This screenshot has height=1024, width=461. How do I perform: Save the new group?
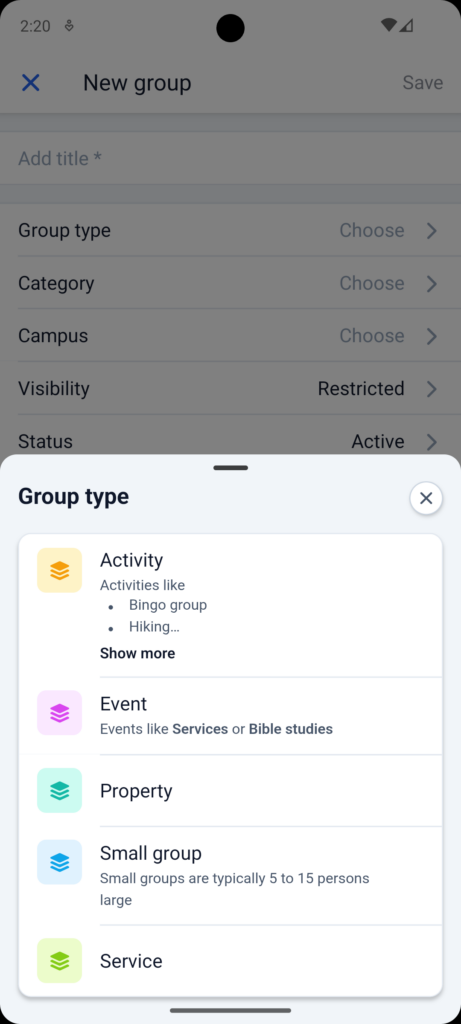point(422,83)
